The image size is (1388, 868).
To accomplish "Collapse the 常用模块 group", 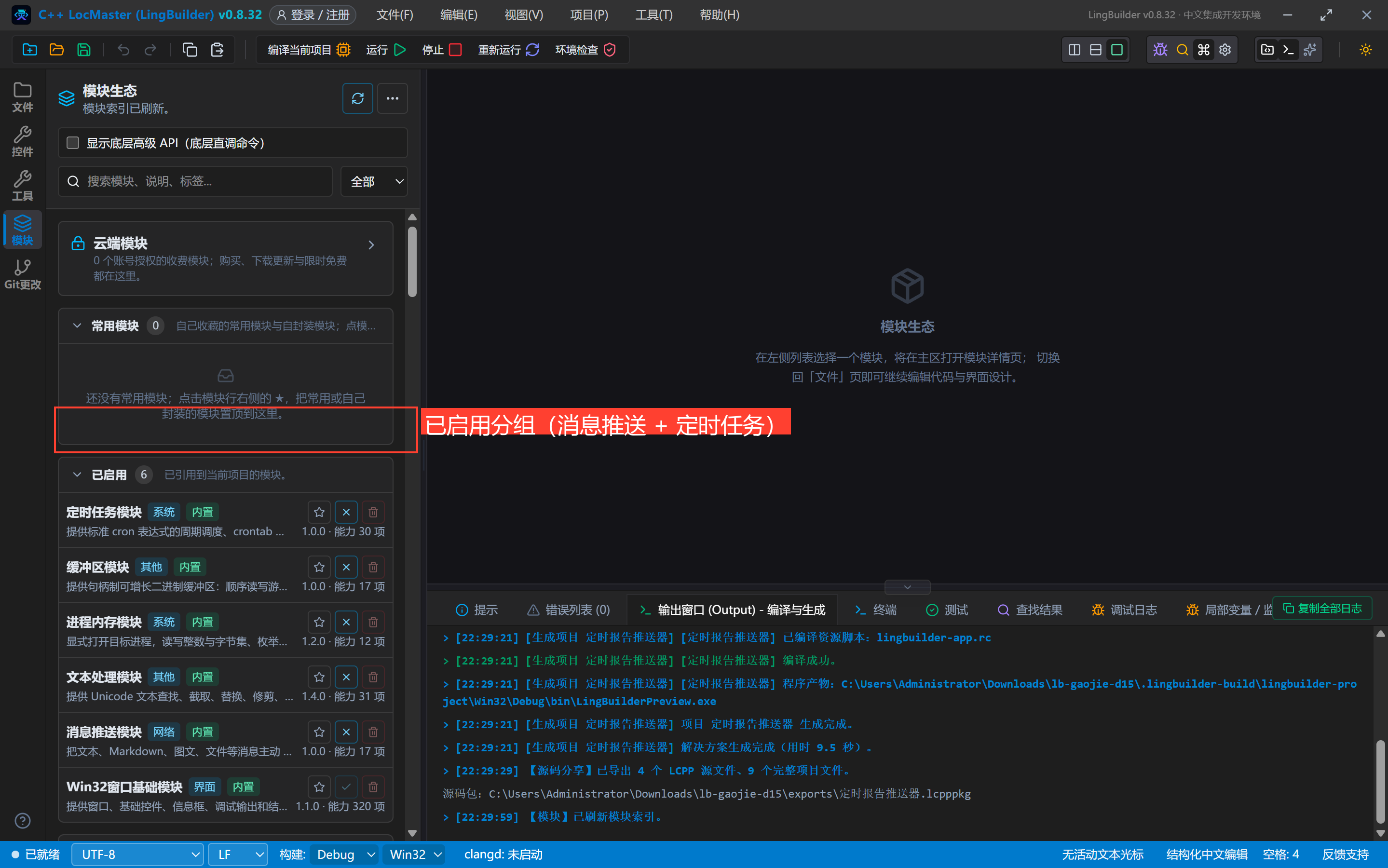I will pos(77,325).
